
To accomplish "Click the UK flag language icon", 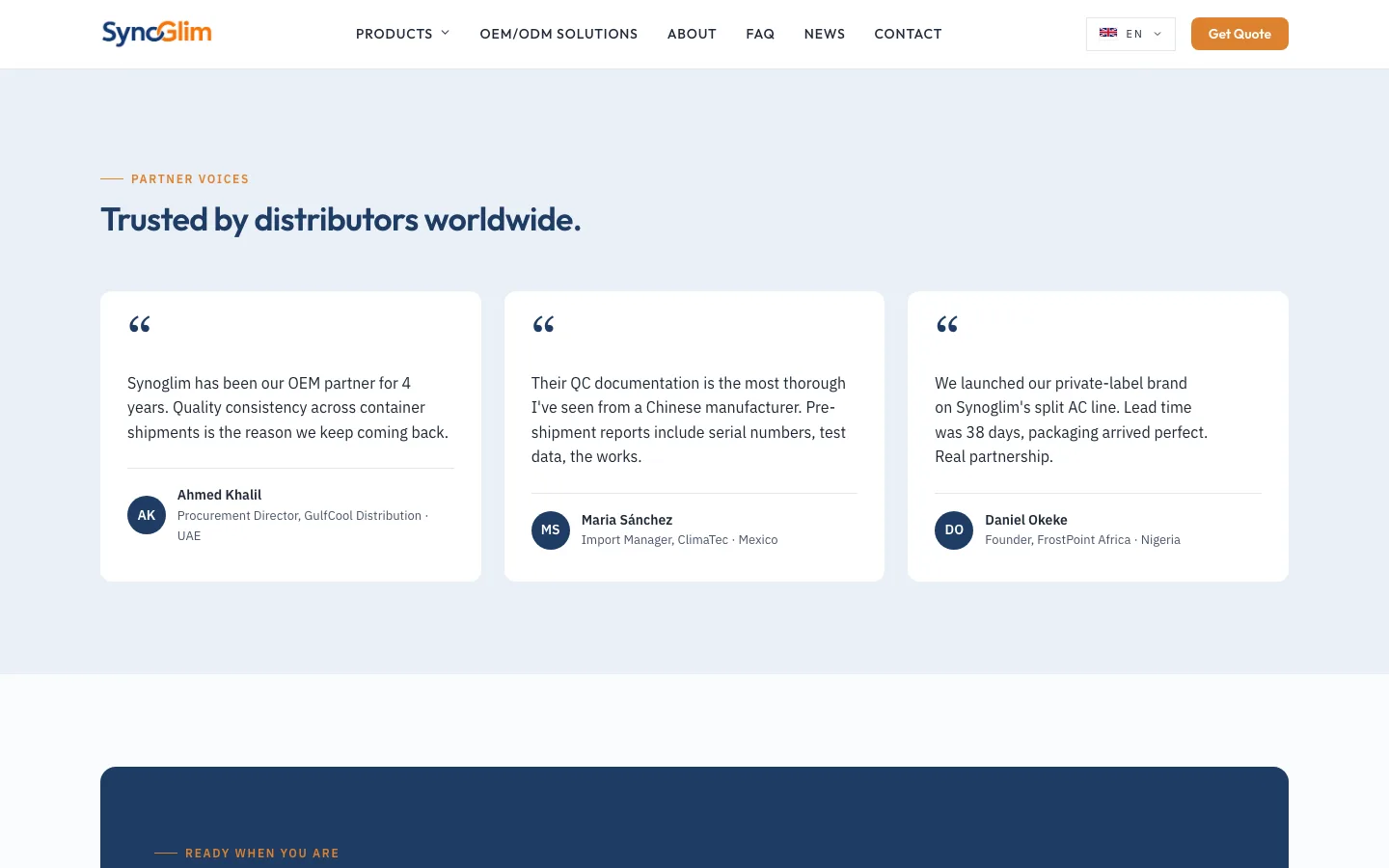I will 1108,33.
